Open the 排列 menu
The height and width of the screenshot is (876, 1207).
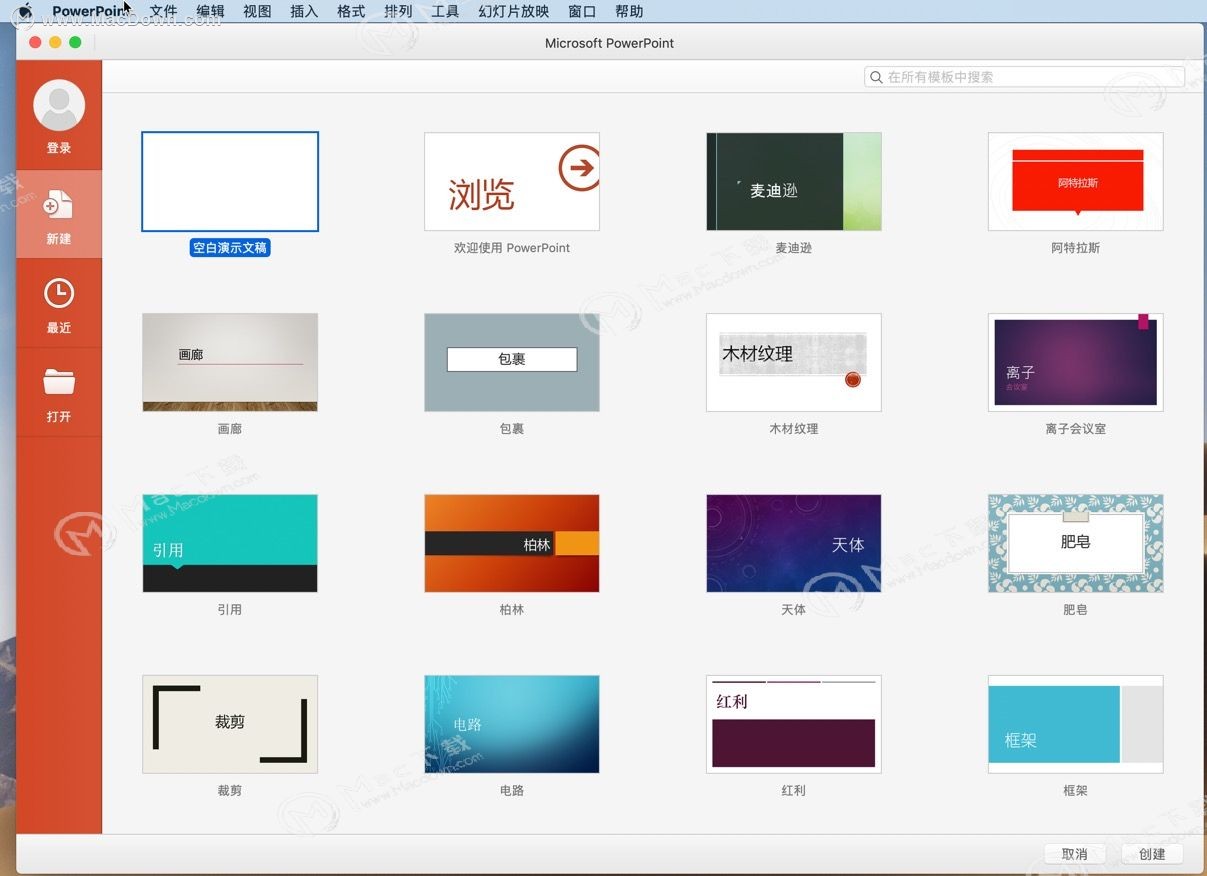pyautogui.click(x=398, y=11)
